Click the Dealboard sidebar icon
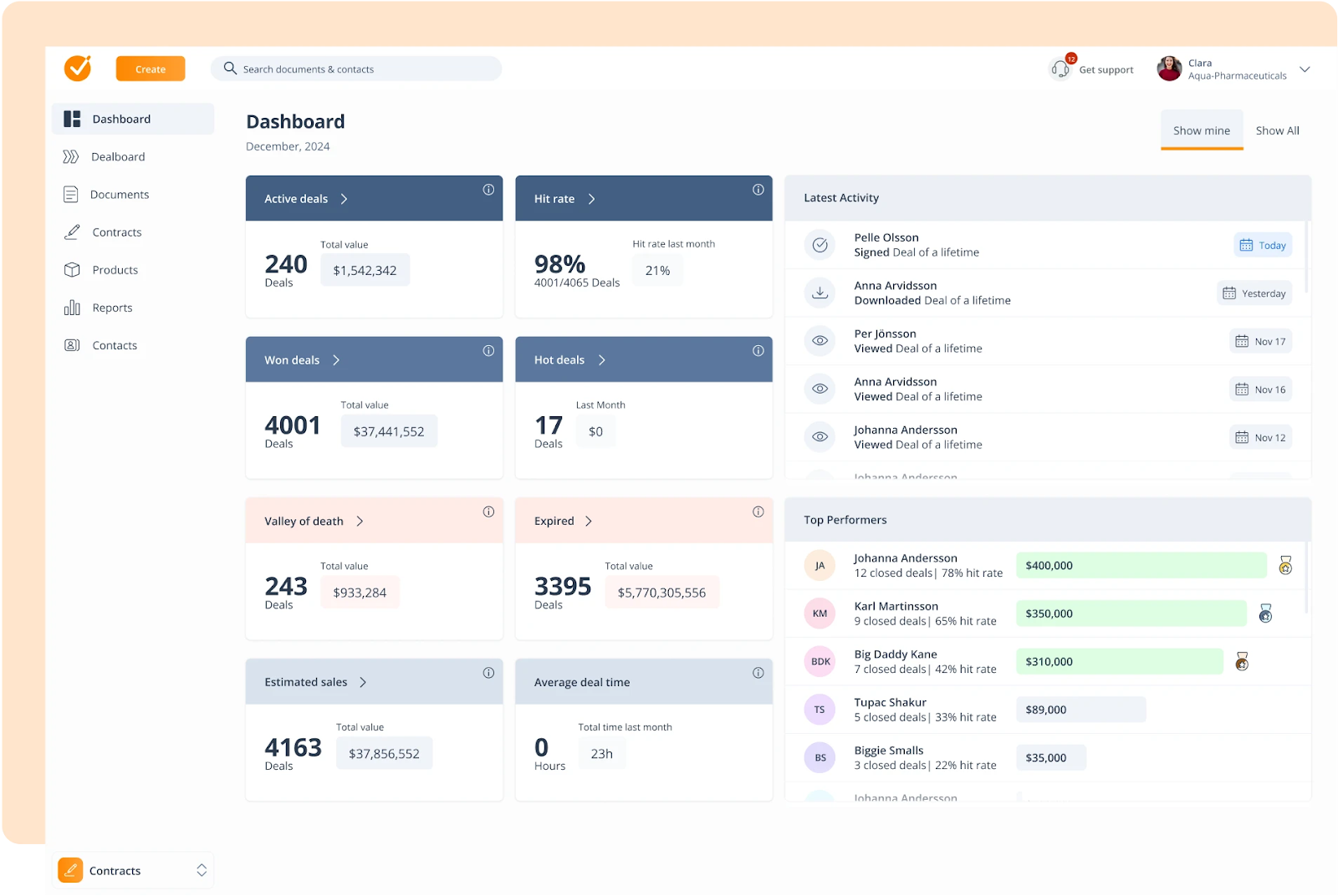This screenshot has height=896, width=1338. click(71, 157)
